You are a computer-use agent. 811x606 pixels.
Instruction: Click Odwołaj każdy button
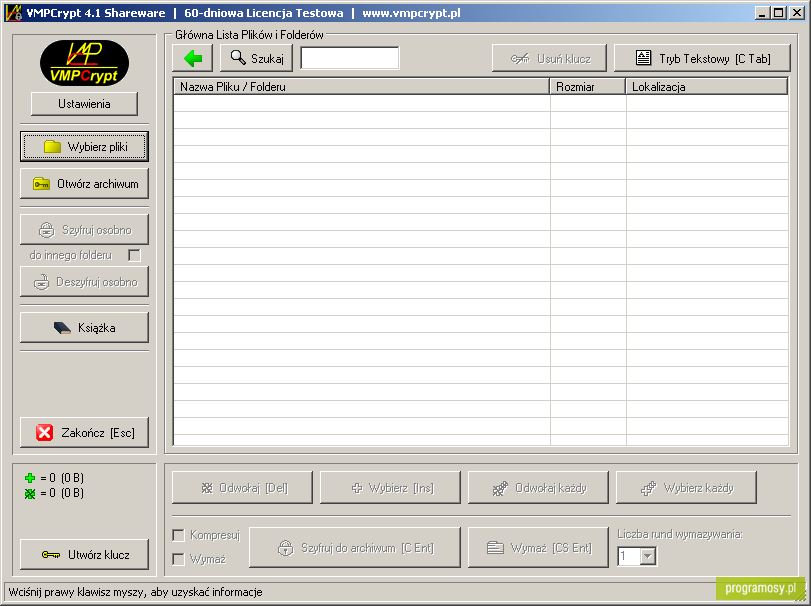click(538, 488)
